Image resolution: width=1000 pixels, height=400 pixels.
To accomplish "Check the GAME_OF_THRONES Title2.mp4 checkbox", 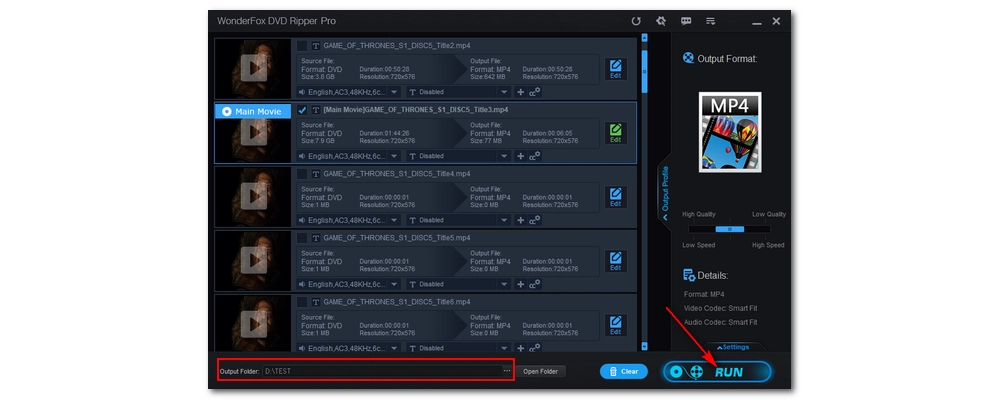I will 302,46.
